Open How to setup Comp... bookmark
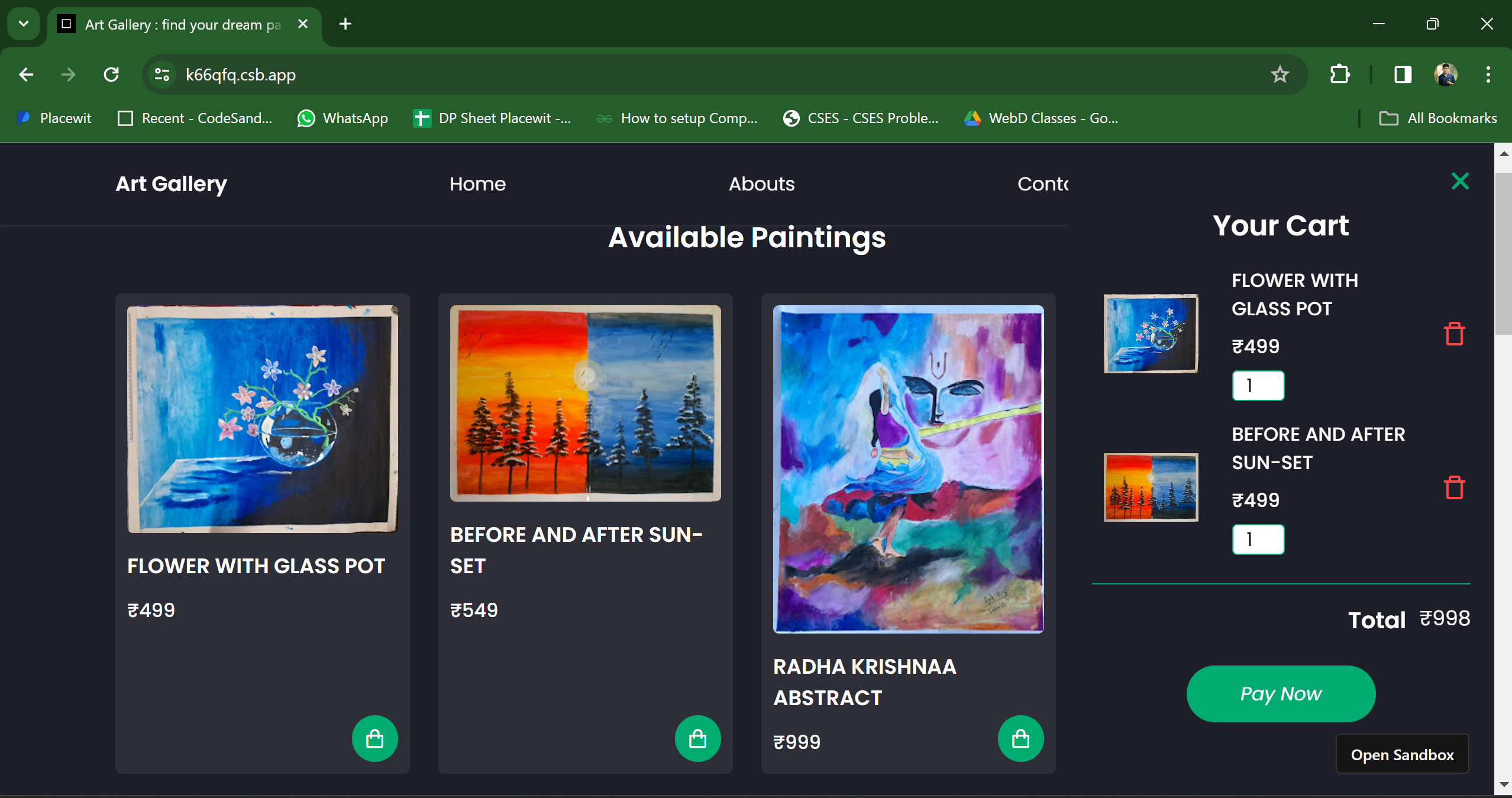 (x=677, y=118)
